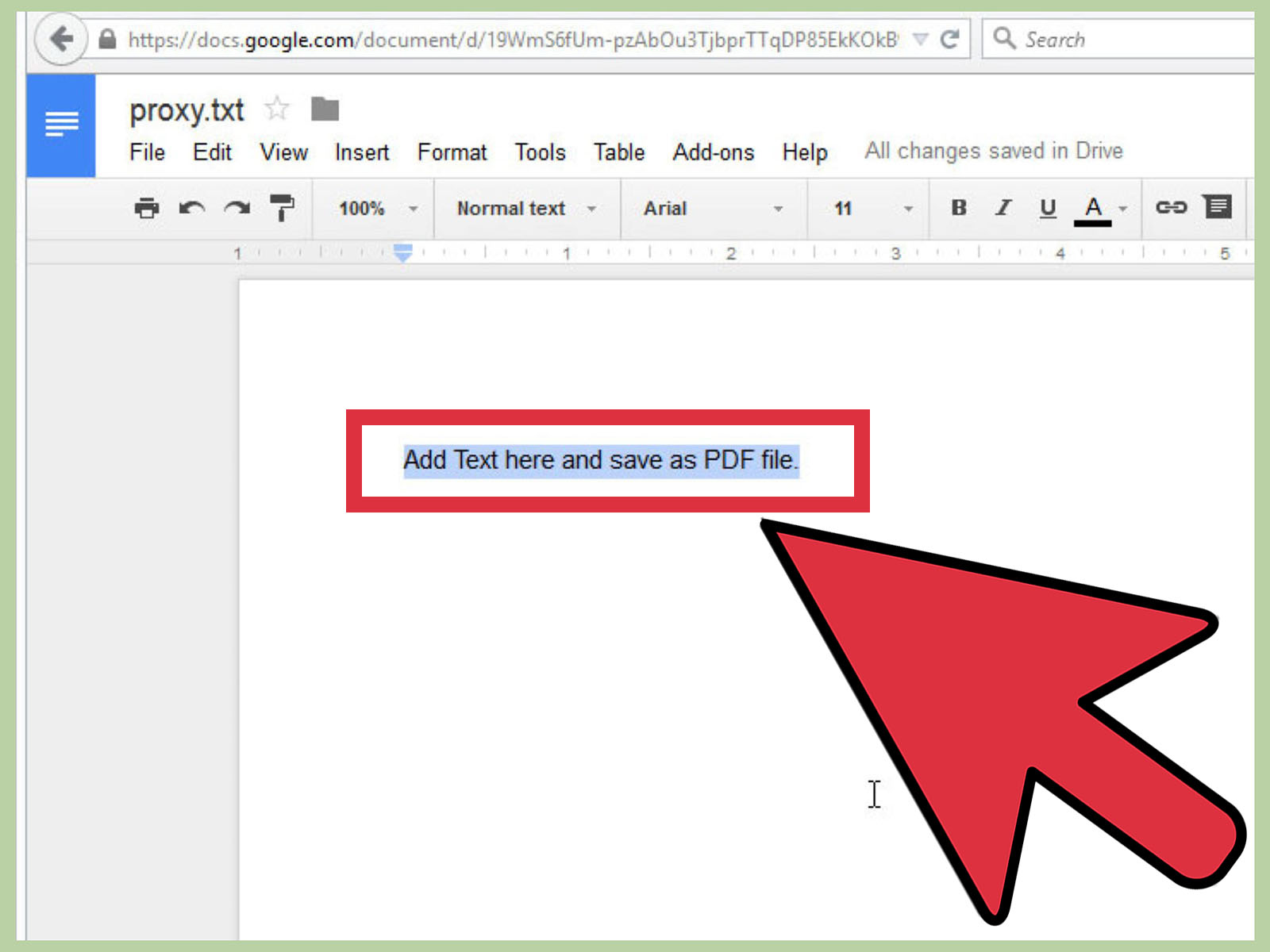Add a comment using the comment icon
Viewport: 1270px width, 952px height.
1218,207
